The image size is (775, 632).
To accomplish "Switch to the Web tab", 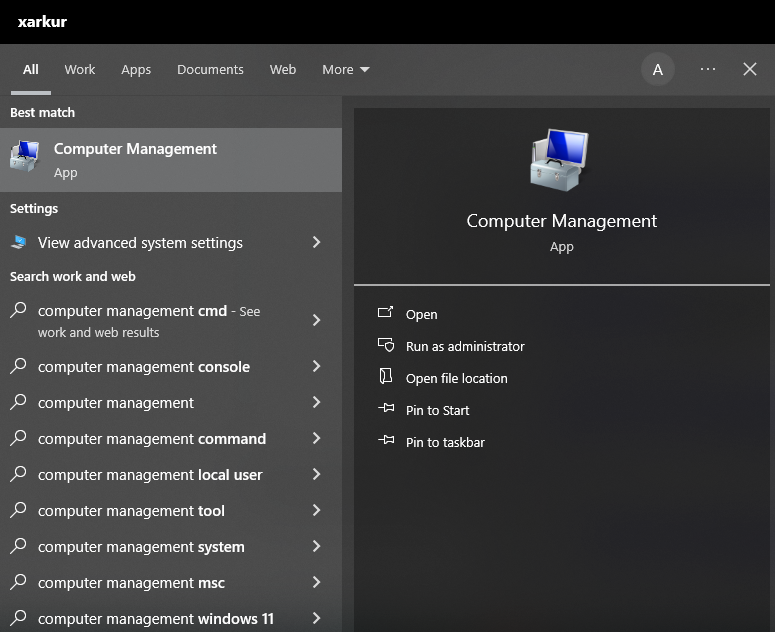I will coord(283,70).
